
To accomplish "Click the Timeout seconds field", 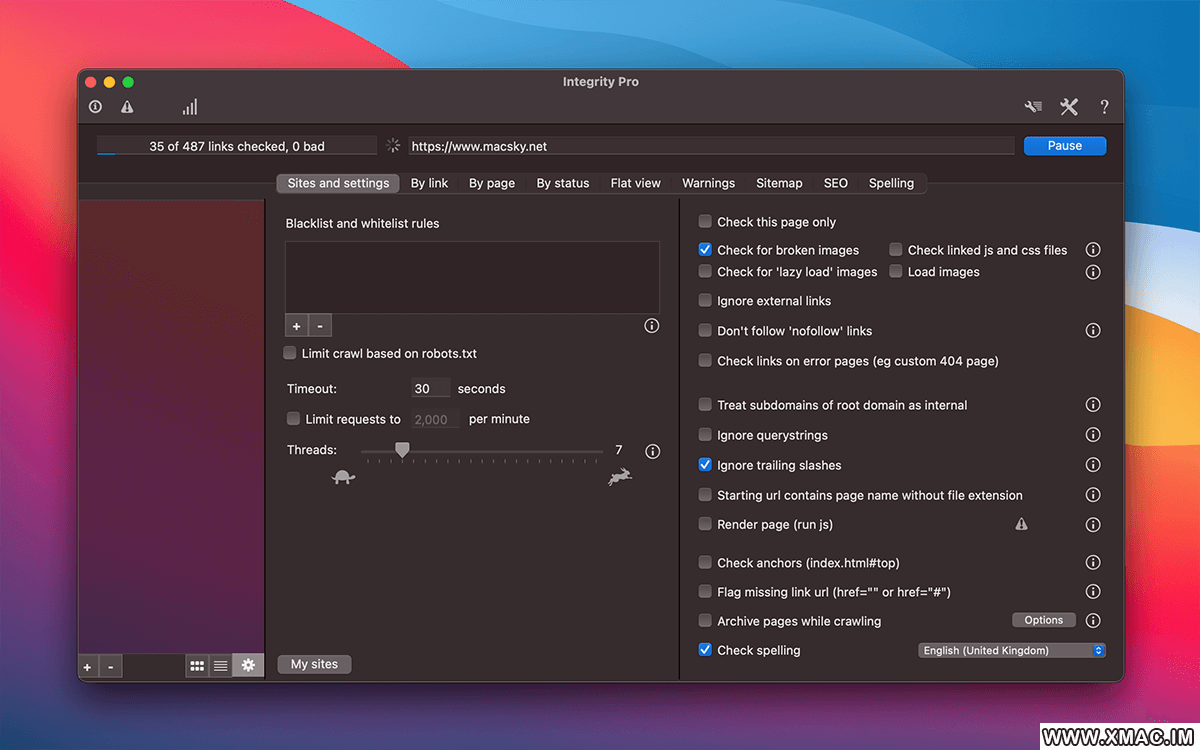I will click(431, 389).
